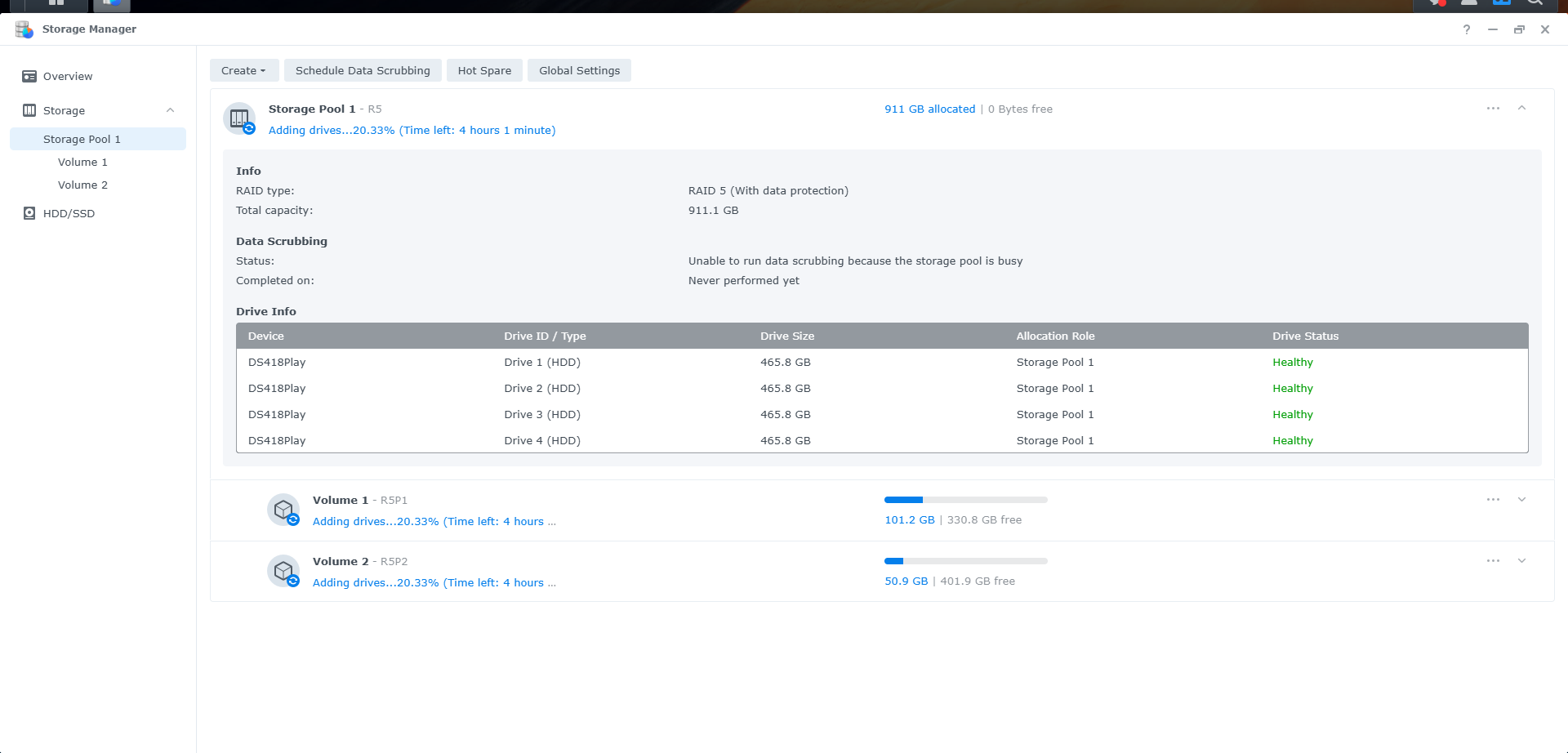Click Volume 2 adding drives status text

click(x=434, y=582)
